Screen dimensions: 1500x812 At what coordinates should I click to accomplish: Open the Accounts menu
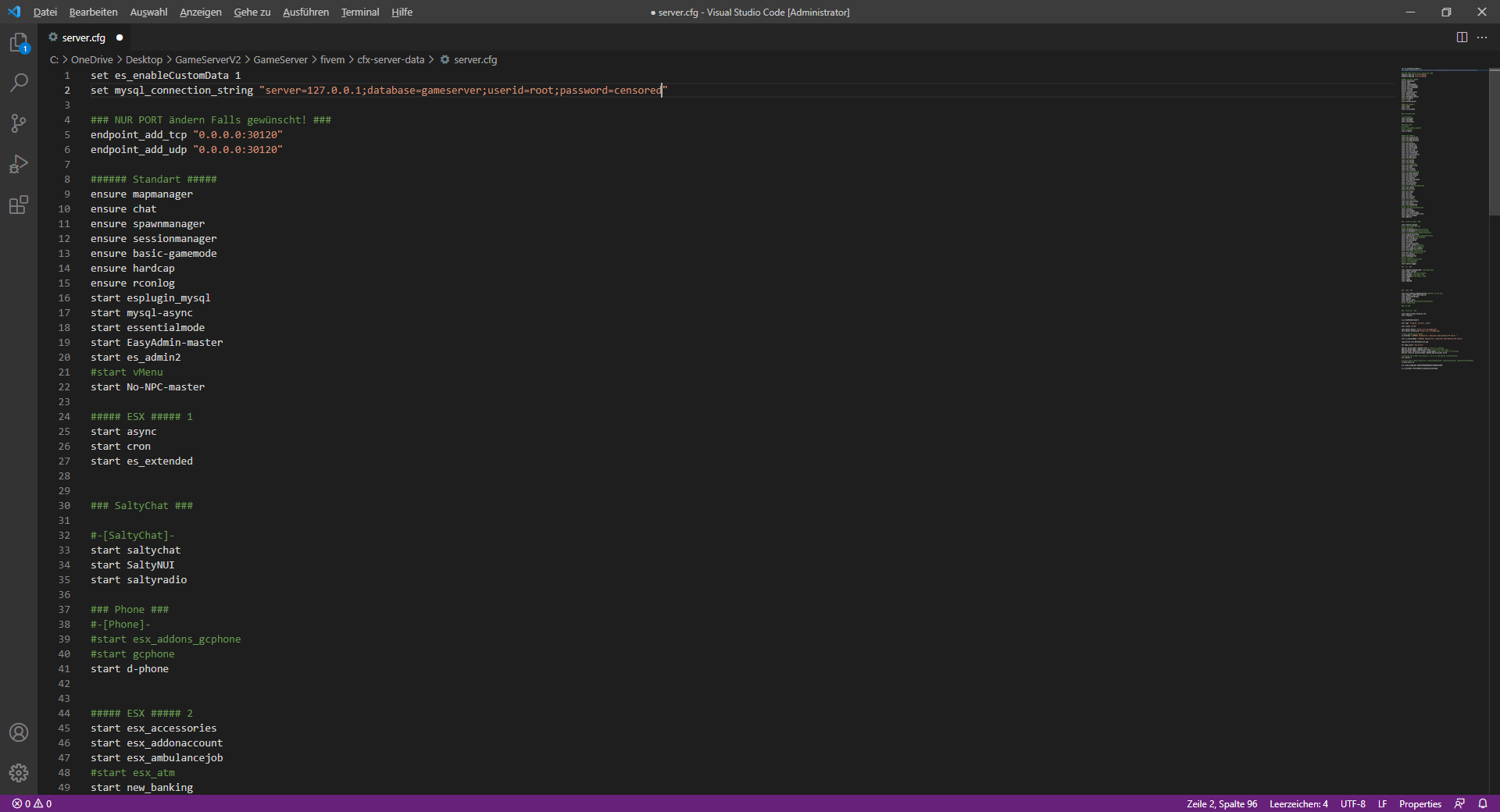click(19, 732)
